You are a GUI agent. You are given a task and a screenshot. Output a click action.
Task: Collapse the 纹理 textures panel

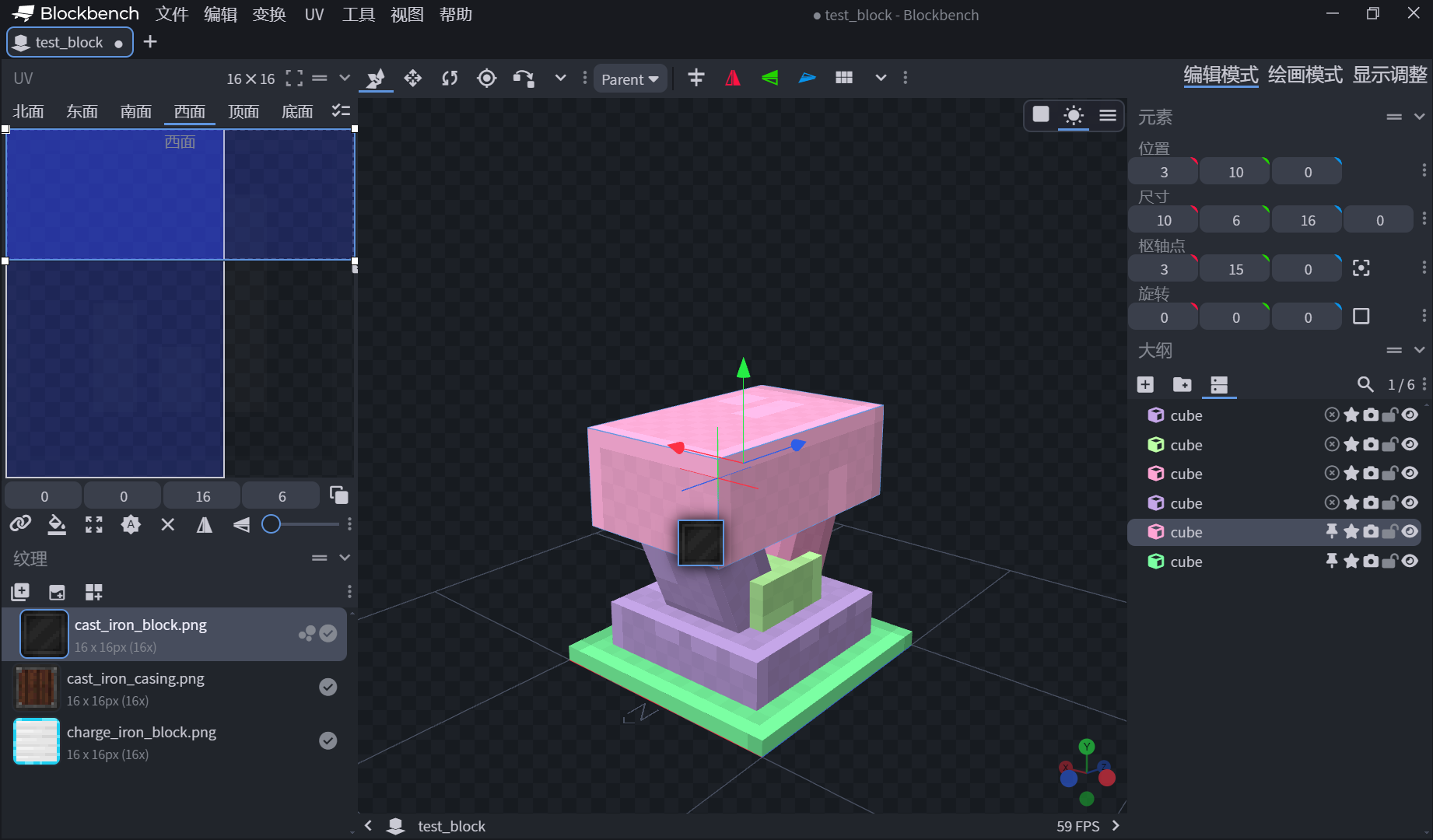(x=345, y=558)
